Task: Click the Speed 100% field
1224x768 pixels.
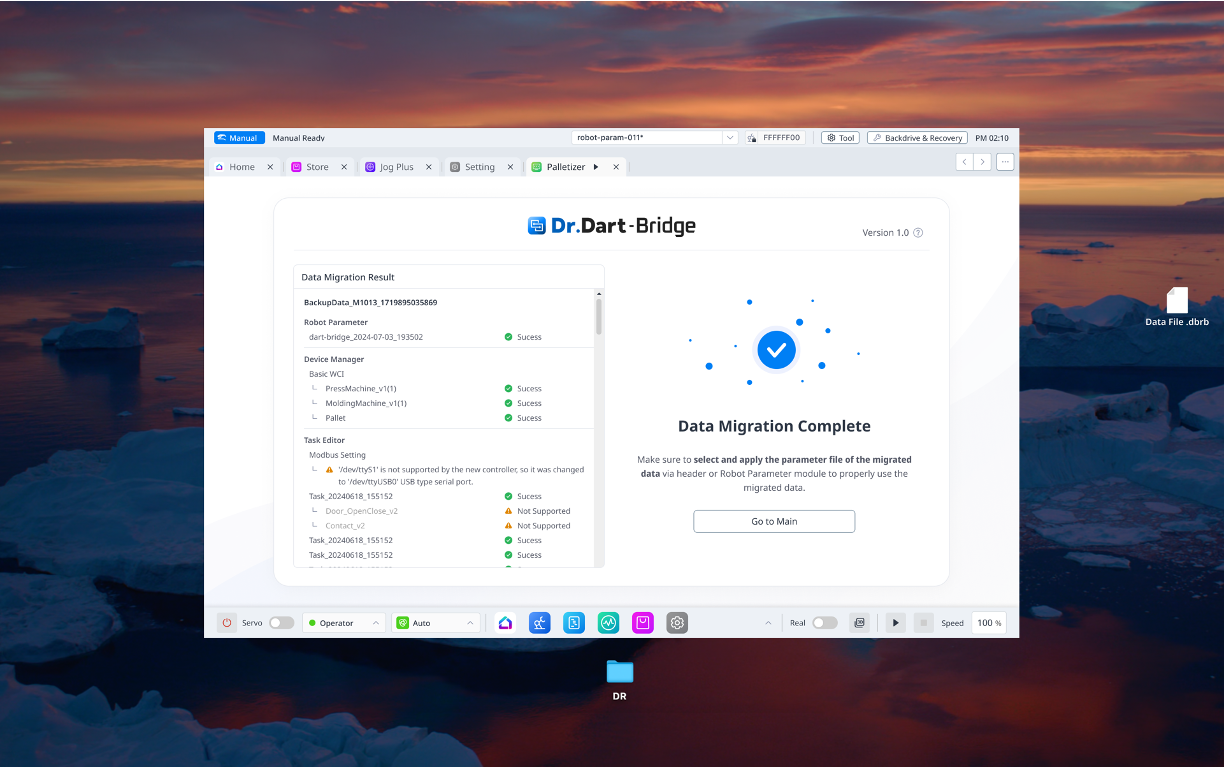Action: (988, 623)
